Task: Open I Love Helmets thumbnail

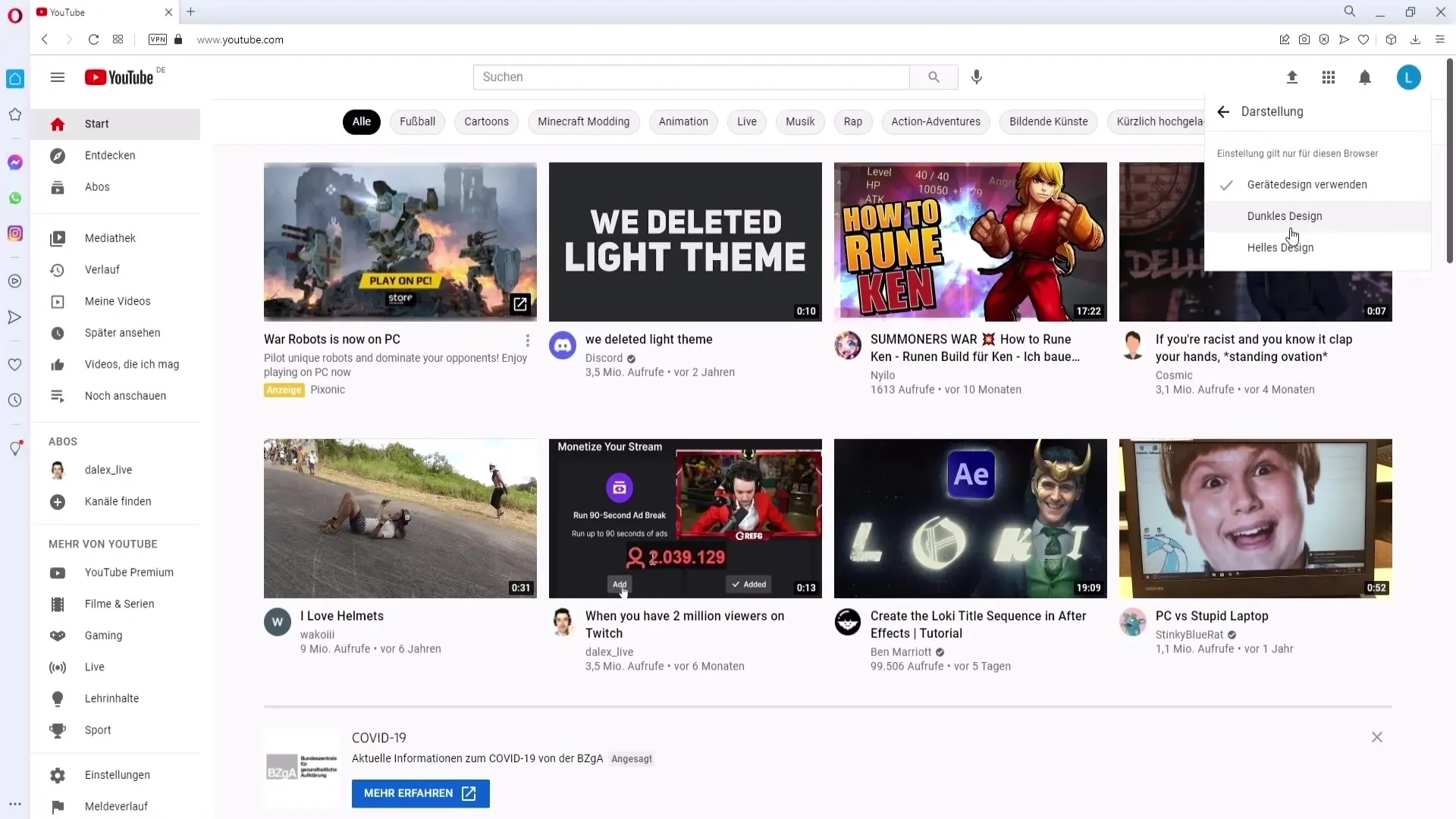Action: 400,519
